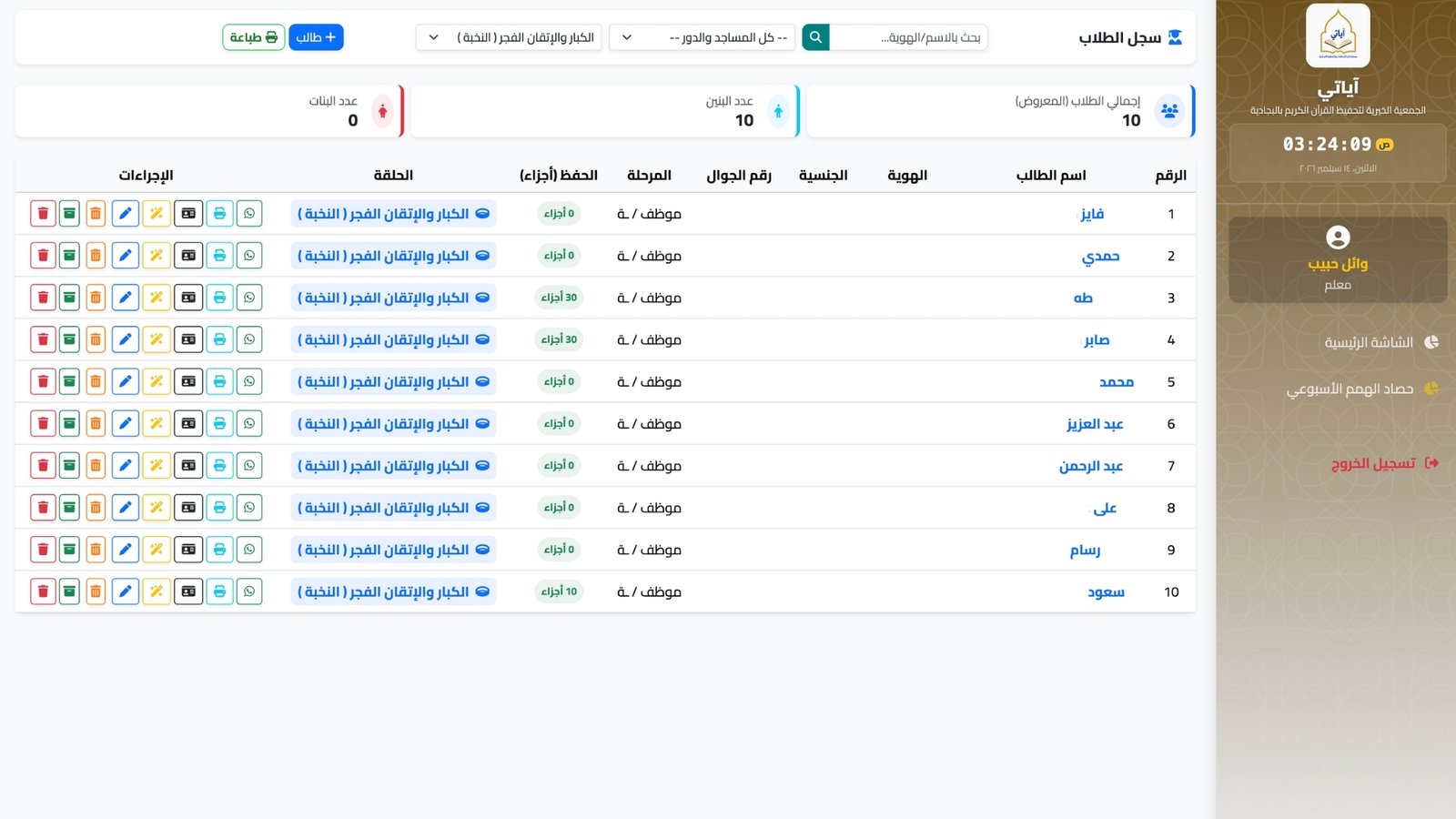
Task: Click the 30 أجزاء badge in صابر row
Action: pos(560,339)
